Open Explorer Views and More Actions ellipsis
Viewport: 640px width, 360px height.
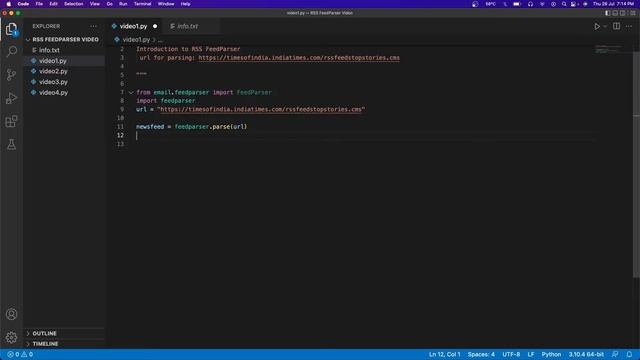tap(93, 26)
